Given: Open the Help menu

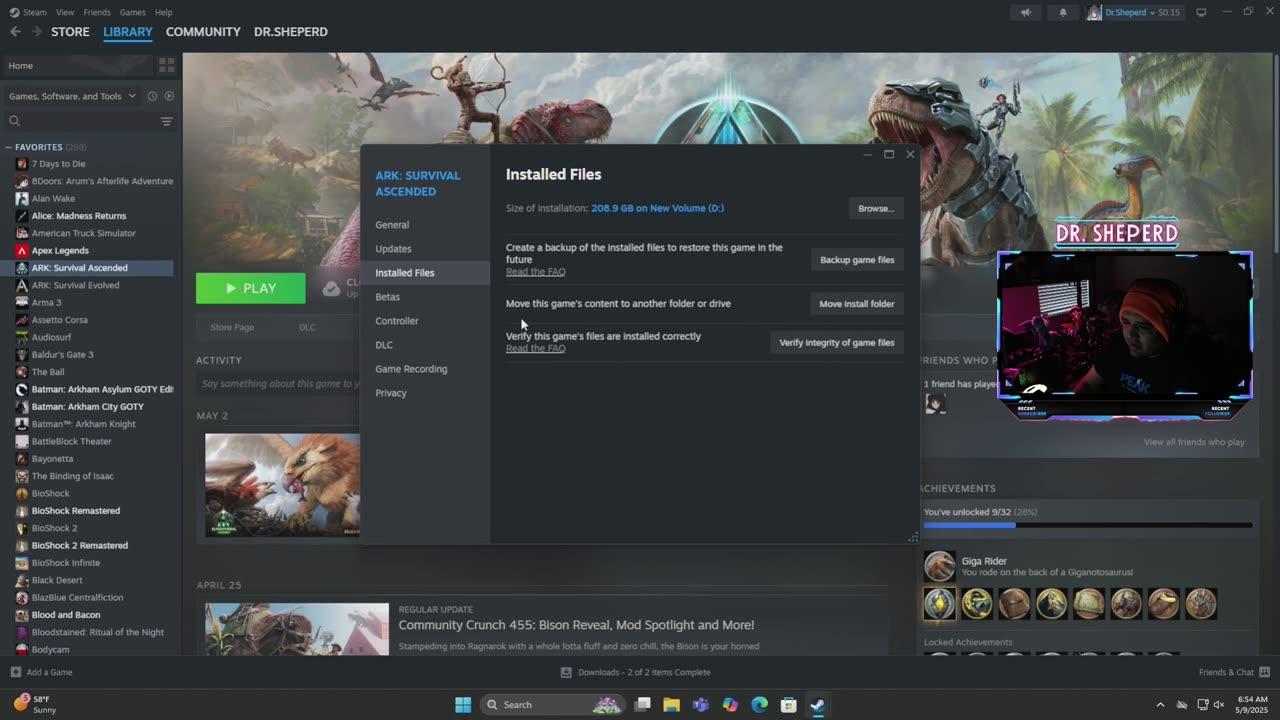Looking at the screenshot, I should (163, 12).
